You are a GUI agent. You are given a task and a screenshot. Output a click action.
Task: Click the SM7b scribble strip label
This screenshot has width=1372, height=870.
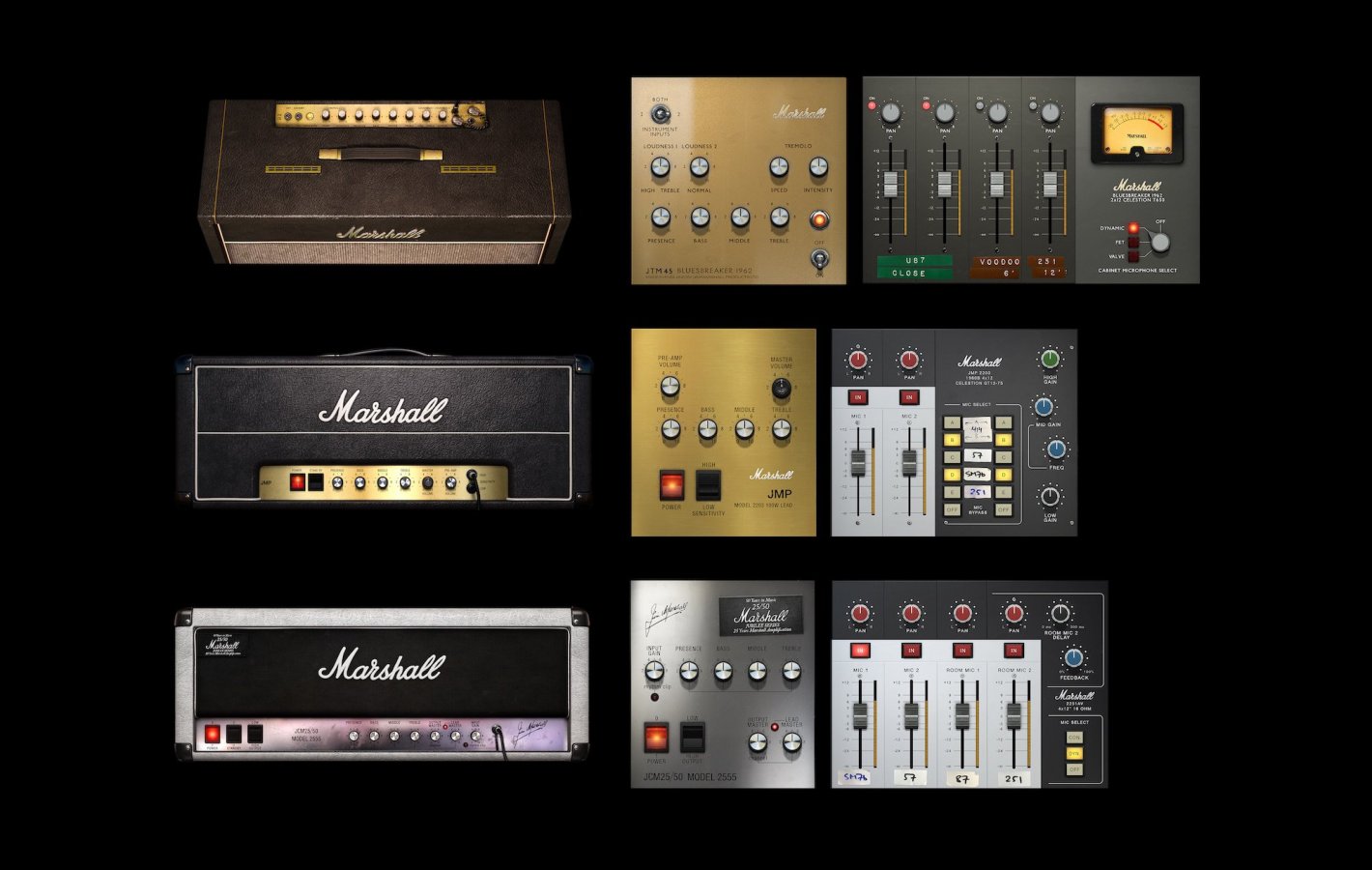tap(976, 474)
